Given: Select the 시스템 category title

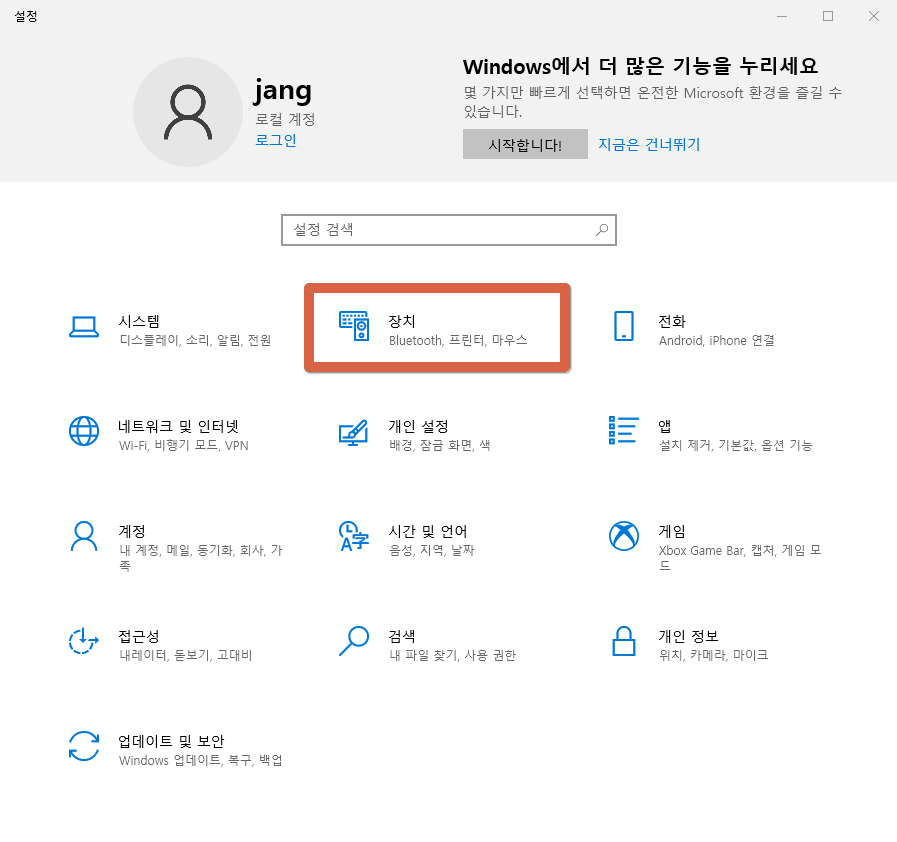Looking at the screenshot, I should pyautogui.click(x=139, y=321).
